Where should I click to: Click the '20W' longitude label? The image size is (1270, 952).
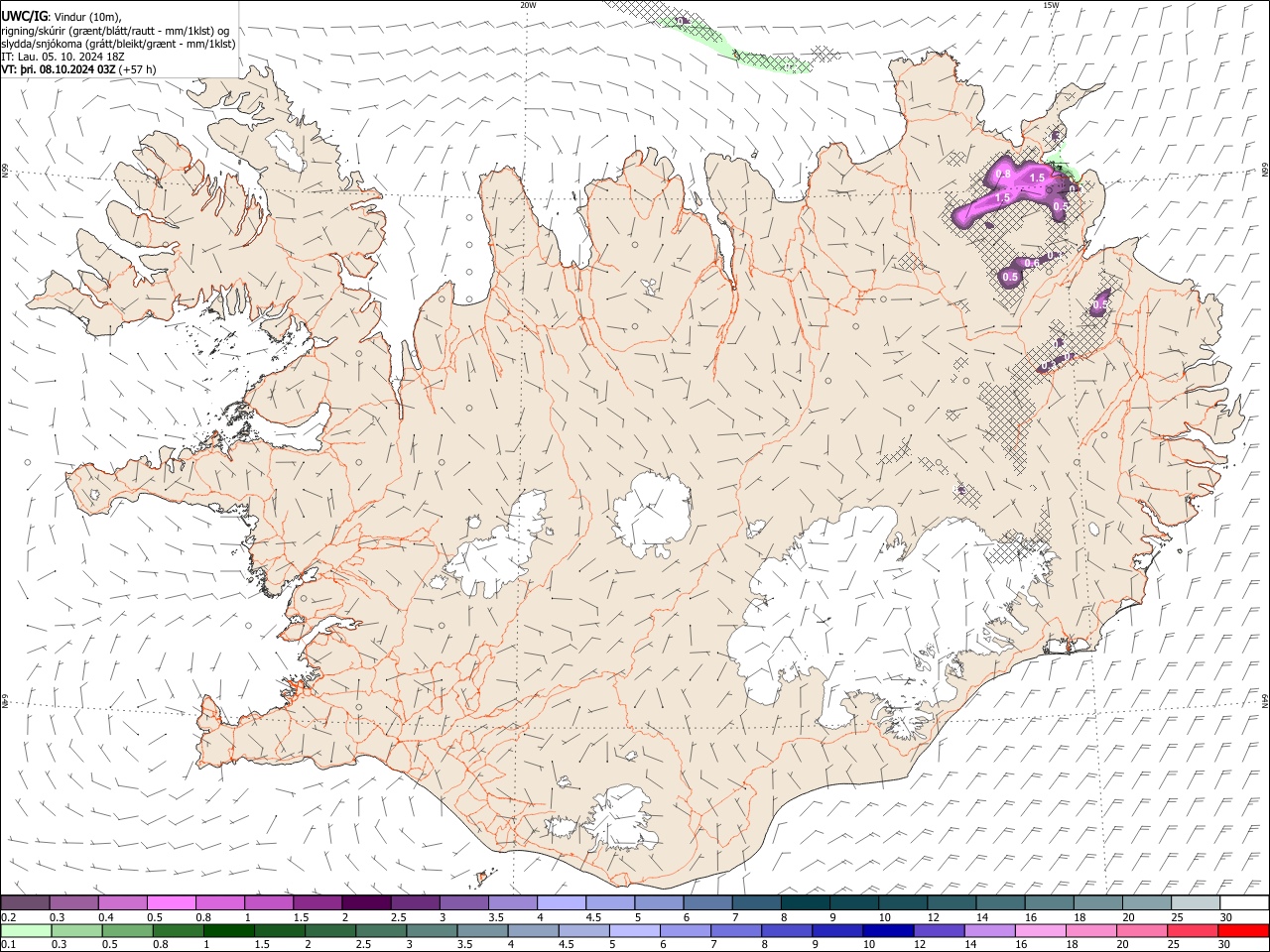point(528,5)
